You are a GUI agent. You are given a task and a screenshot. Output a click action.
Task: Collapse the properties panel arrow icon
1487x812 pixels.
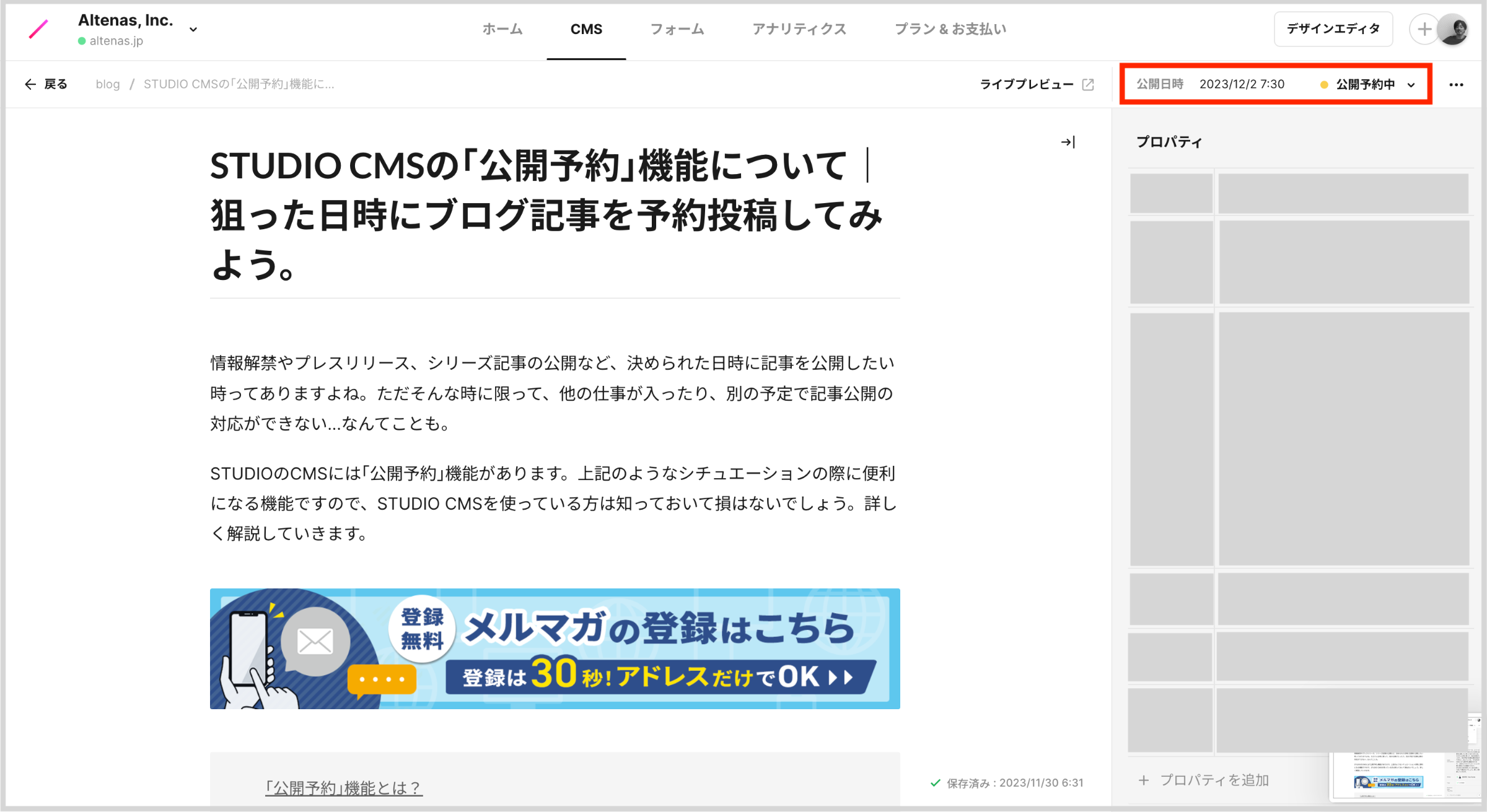(x=1068, y=142)
